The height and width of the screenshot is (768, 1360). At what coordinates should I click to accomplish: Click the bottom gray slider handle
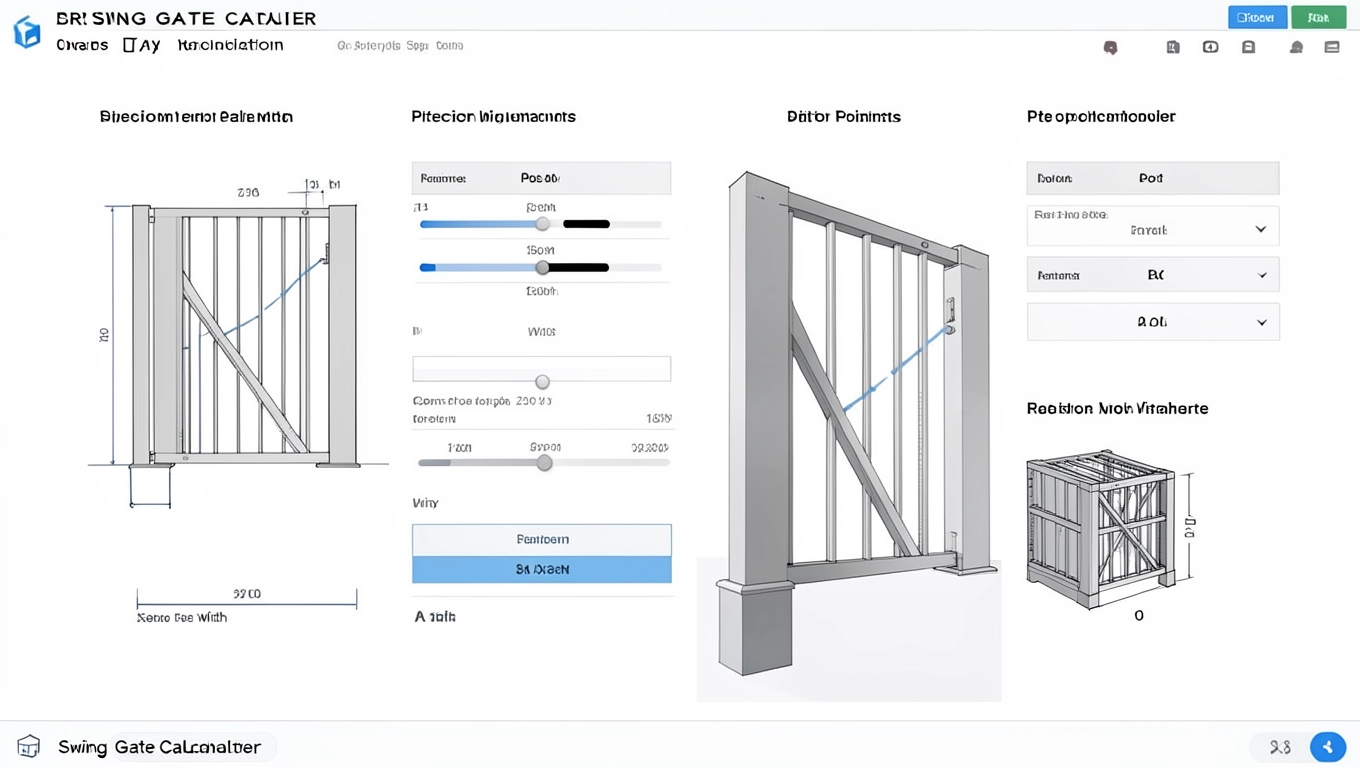(x=544, y=463)
